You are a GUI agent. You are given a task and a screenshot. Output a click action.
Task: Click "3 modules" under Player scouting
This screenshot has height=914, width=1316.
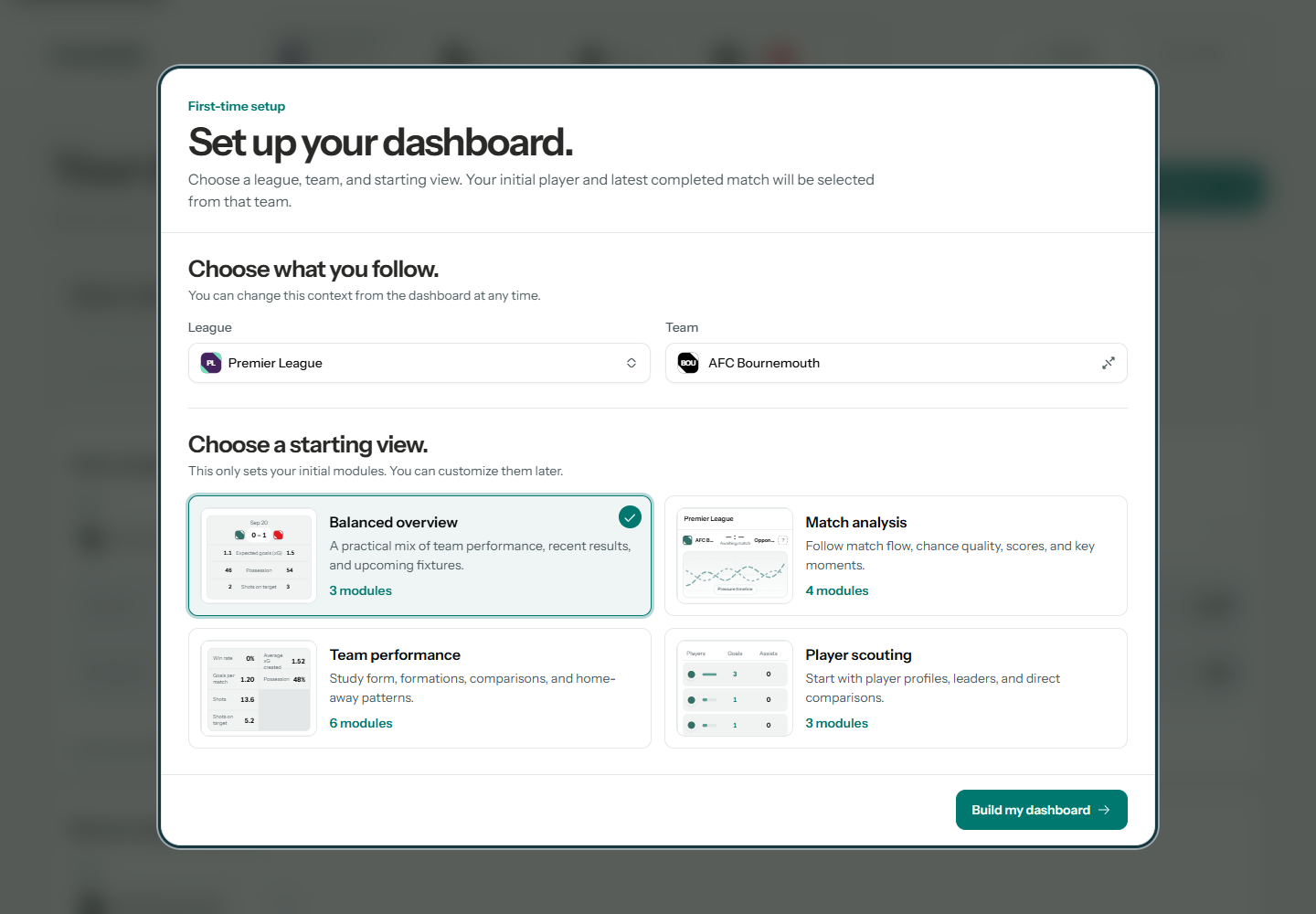837,723
